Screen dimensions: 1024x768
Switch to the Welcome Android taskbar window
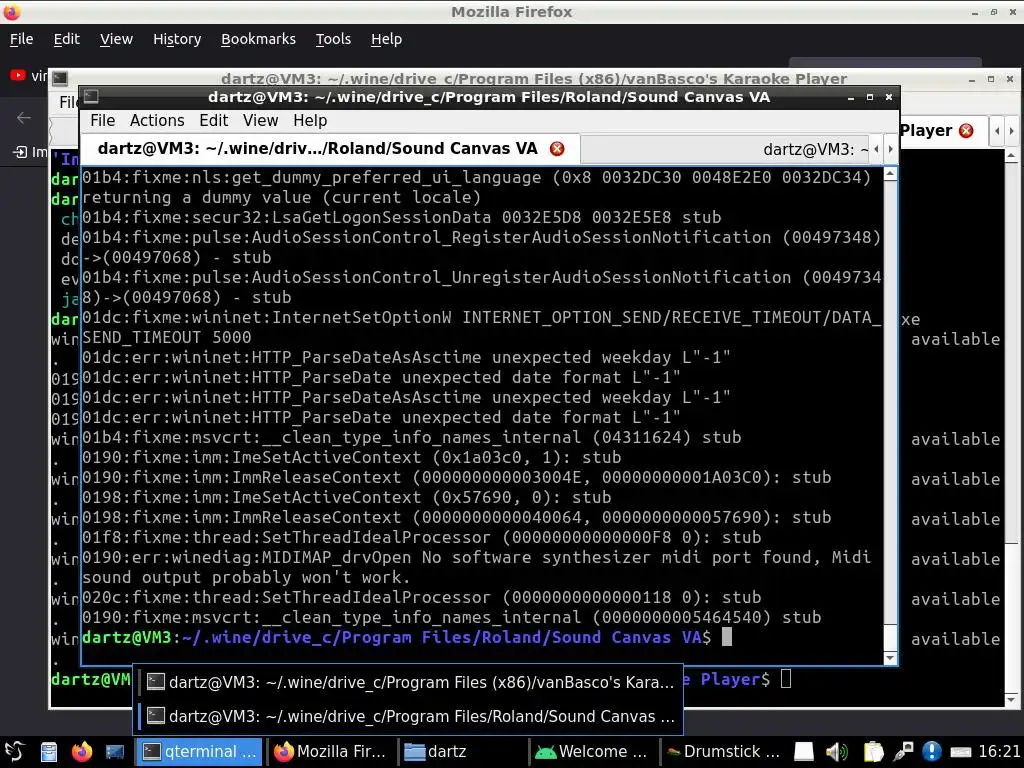tap(592, 752)
